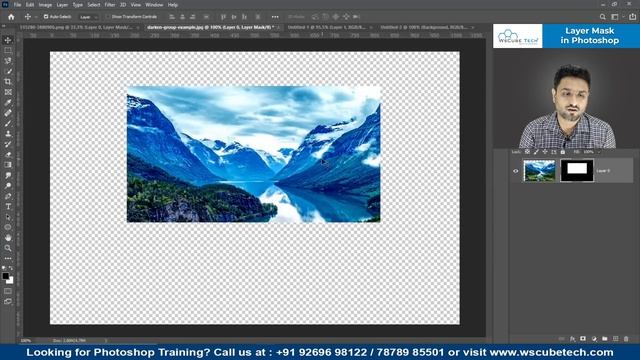Change screen mode icon in toolbox
The width and height of the screenshot is (640, 360).
[x=8, y=302]
